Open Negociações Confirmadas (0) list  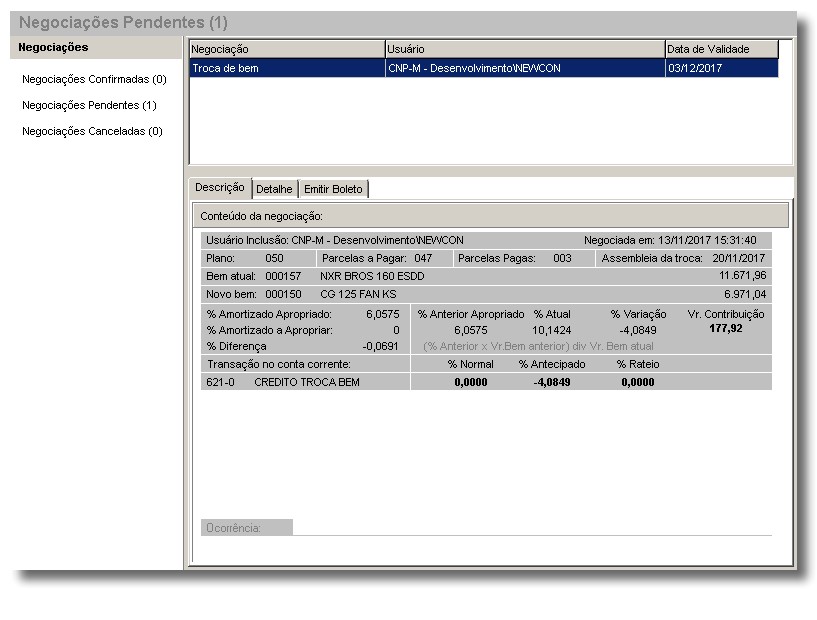(94, 79)
